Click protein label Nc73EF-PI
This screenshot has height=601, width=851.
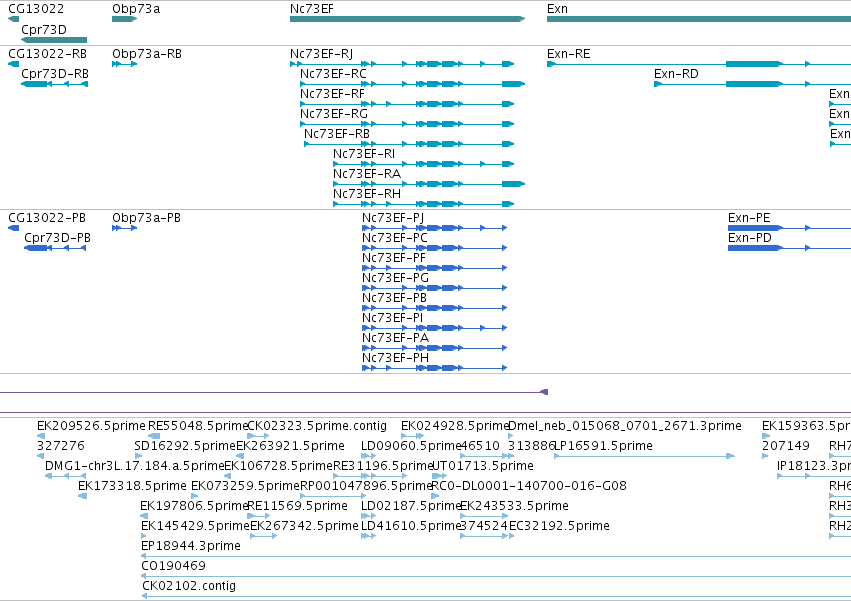pyautogui.click(x=392, y=318)
